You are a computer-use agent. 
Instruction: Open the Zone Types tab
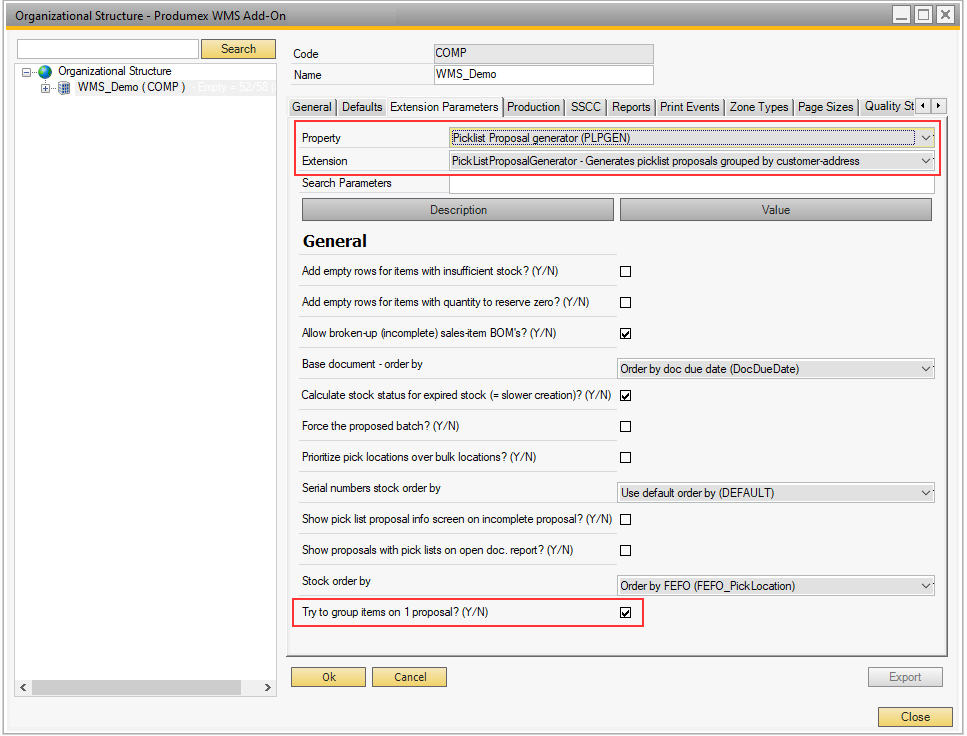point(759,107)
